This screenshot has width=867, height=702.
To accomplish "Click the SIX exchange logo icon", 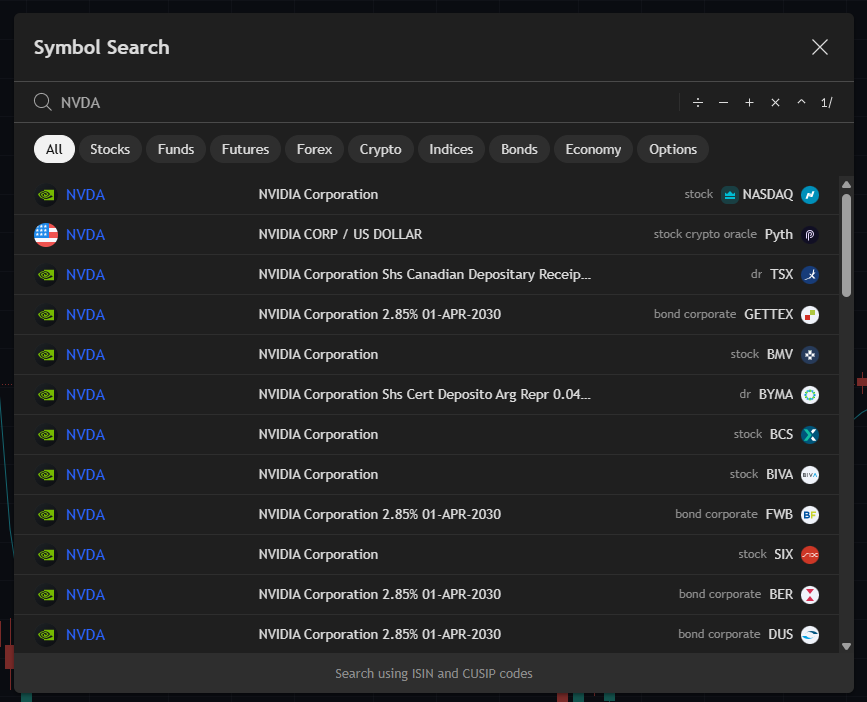I will [x=810, y=554].
